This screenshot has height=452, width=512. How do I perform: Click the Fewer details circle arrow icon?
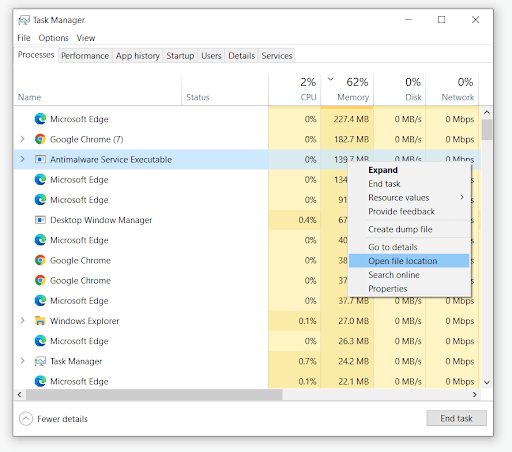tap(26, 419)
